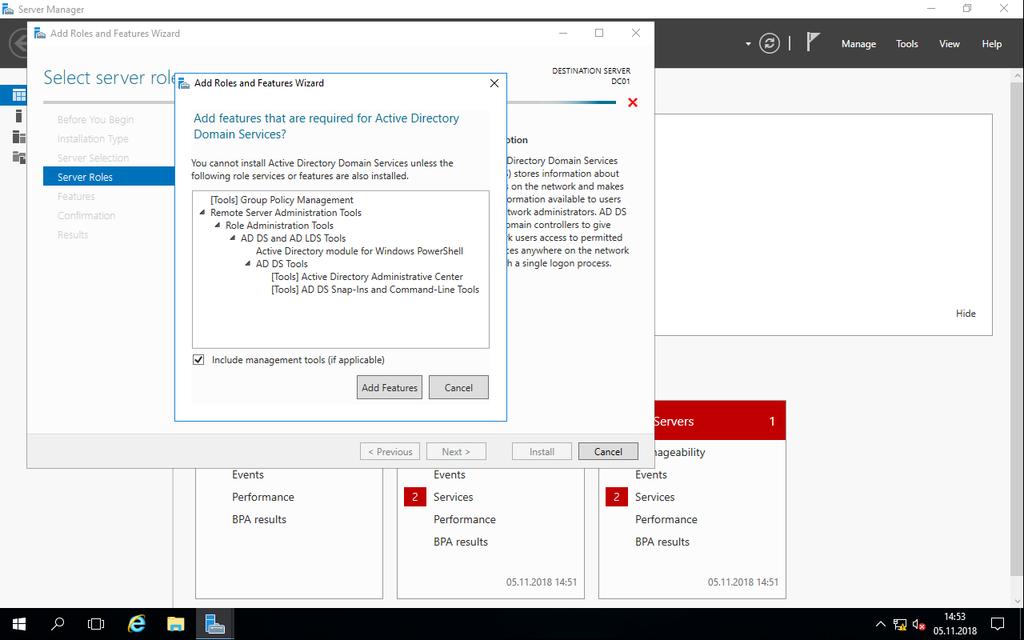The height and width of the screenshot is (640, 1024).
Task: Select the Local Server icon in the sidebar
Action: click(x=18, y=116)
